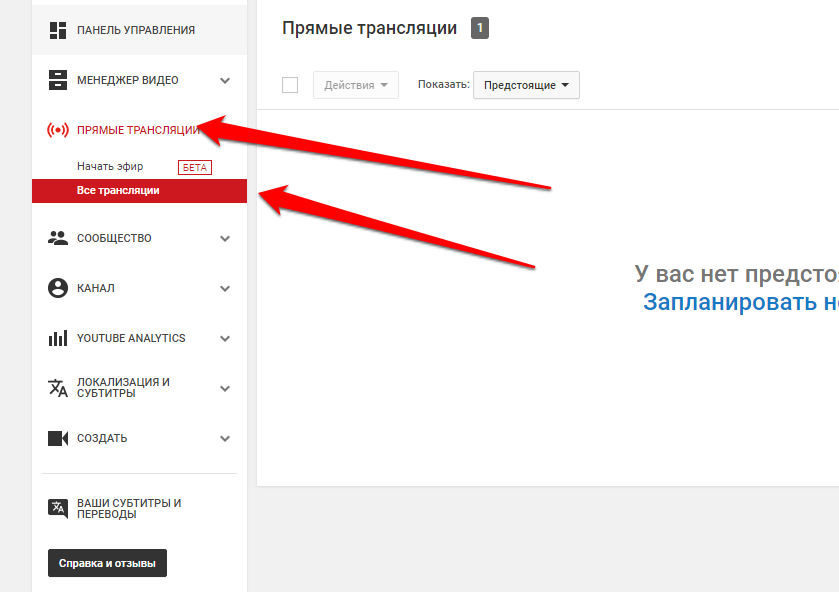The height and width of the screenshot is (592, 839).
Task: Open Начать эфир menu item
Action: tap(110, 166)
